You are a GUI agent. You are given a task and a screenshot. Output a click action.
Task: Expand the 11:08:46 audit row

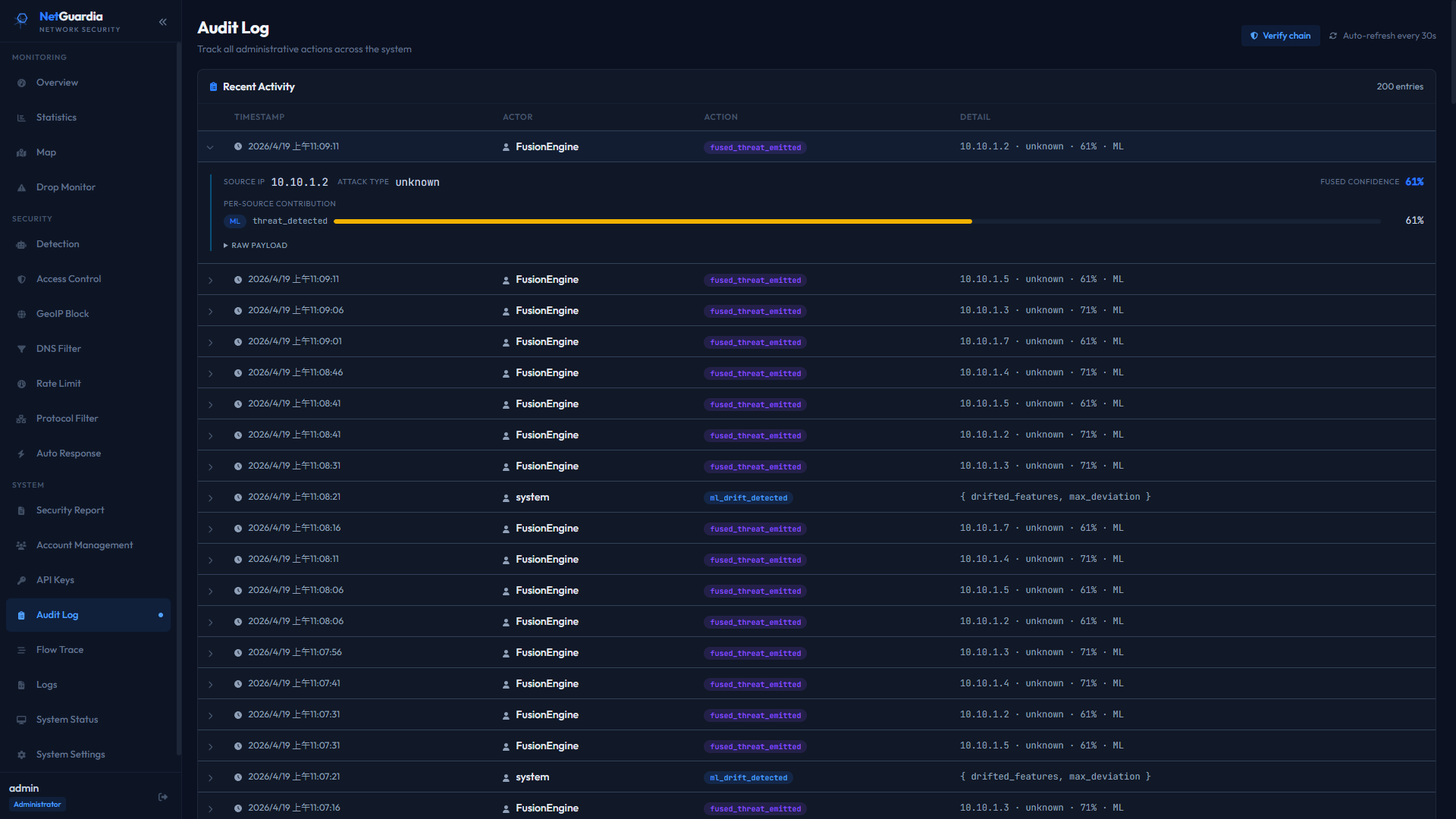[x=210, y=374]
